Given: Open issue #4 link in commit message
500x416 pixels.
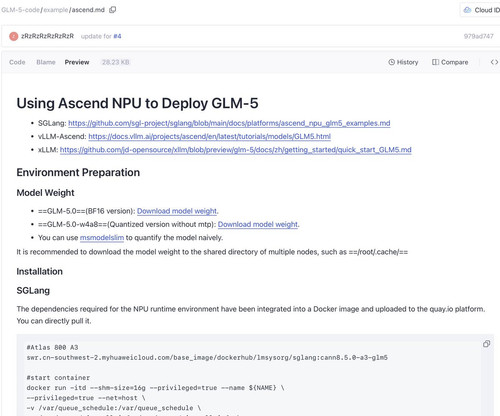Looking at the screenshot, I should [x=117, y=36].
